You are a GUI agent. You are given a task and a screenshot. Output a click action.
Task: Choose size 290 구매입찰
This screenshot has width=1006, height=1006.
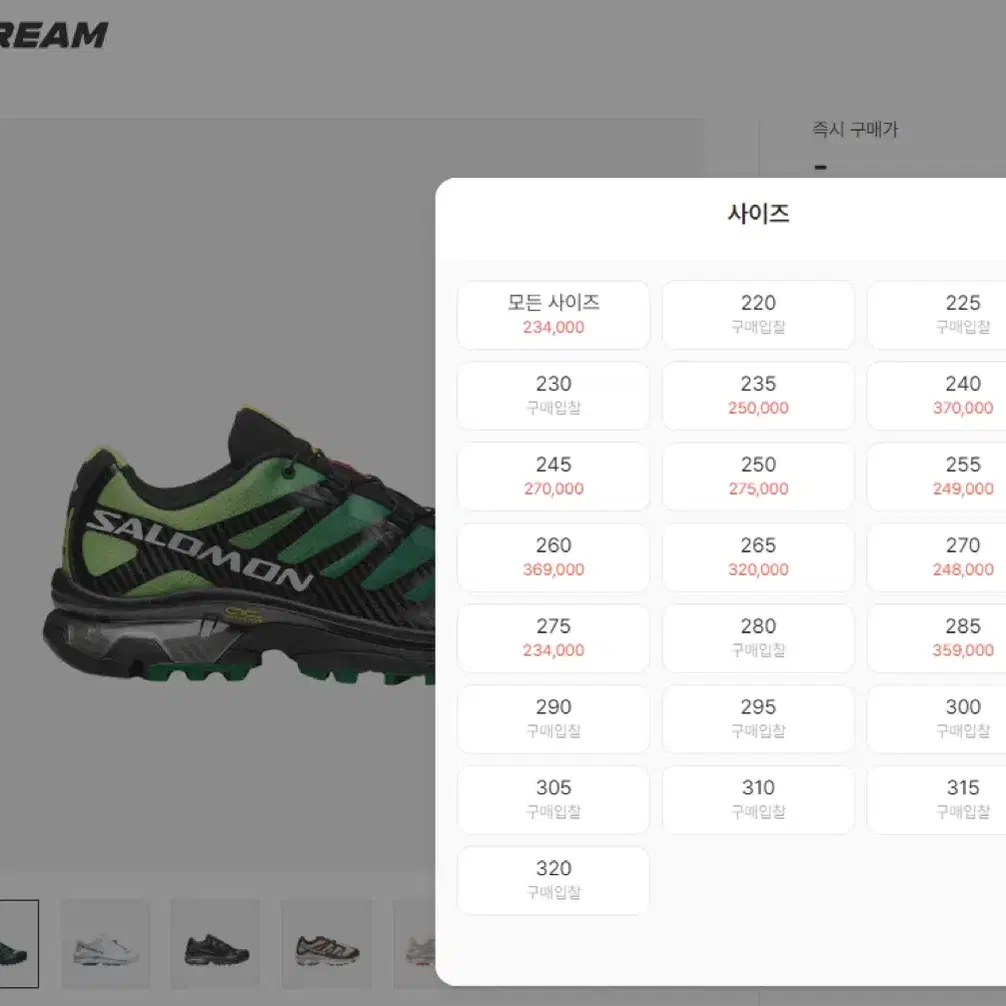(553, 719)
